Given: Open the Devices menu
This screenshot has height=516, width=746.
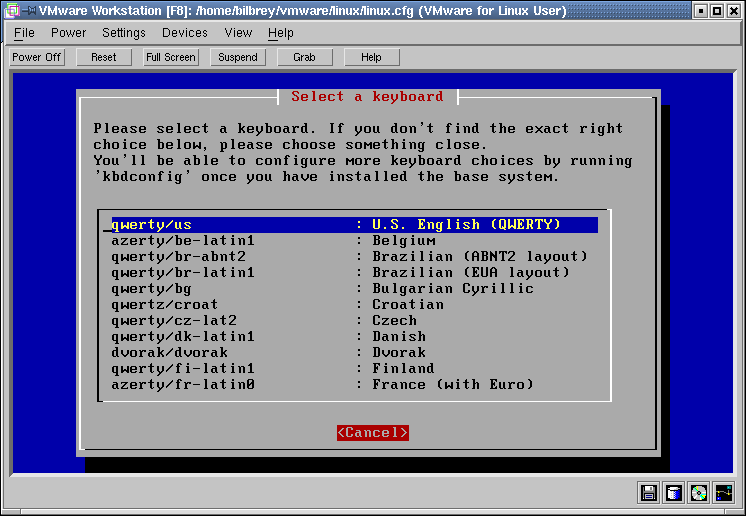Looking at the screenshot, I should pyautogui.click(x=185, y=33).
